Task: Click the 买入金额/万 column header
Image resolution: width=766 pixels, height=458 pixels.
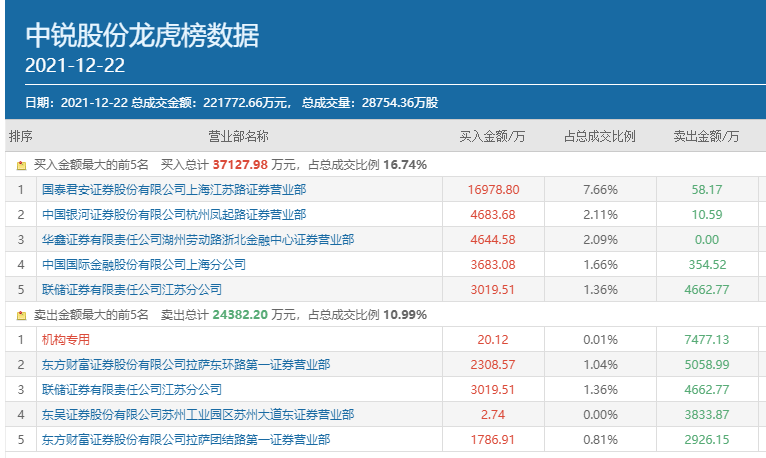Action: click(x=493, y=136)
